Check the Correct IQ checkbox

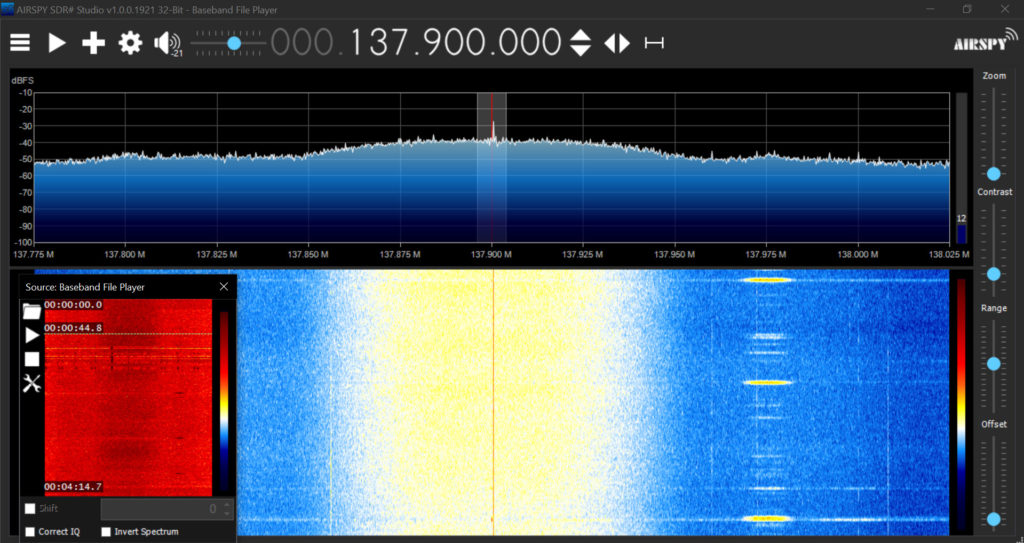[x=30, y=531]
